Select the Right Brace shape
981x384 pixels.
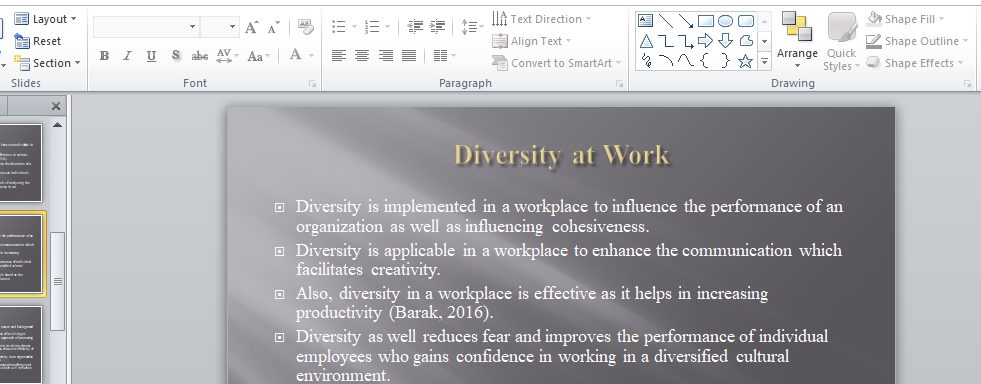(x=725, y=61)
